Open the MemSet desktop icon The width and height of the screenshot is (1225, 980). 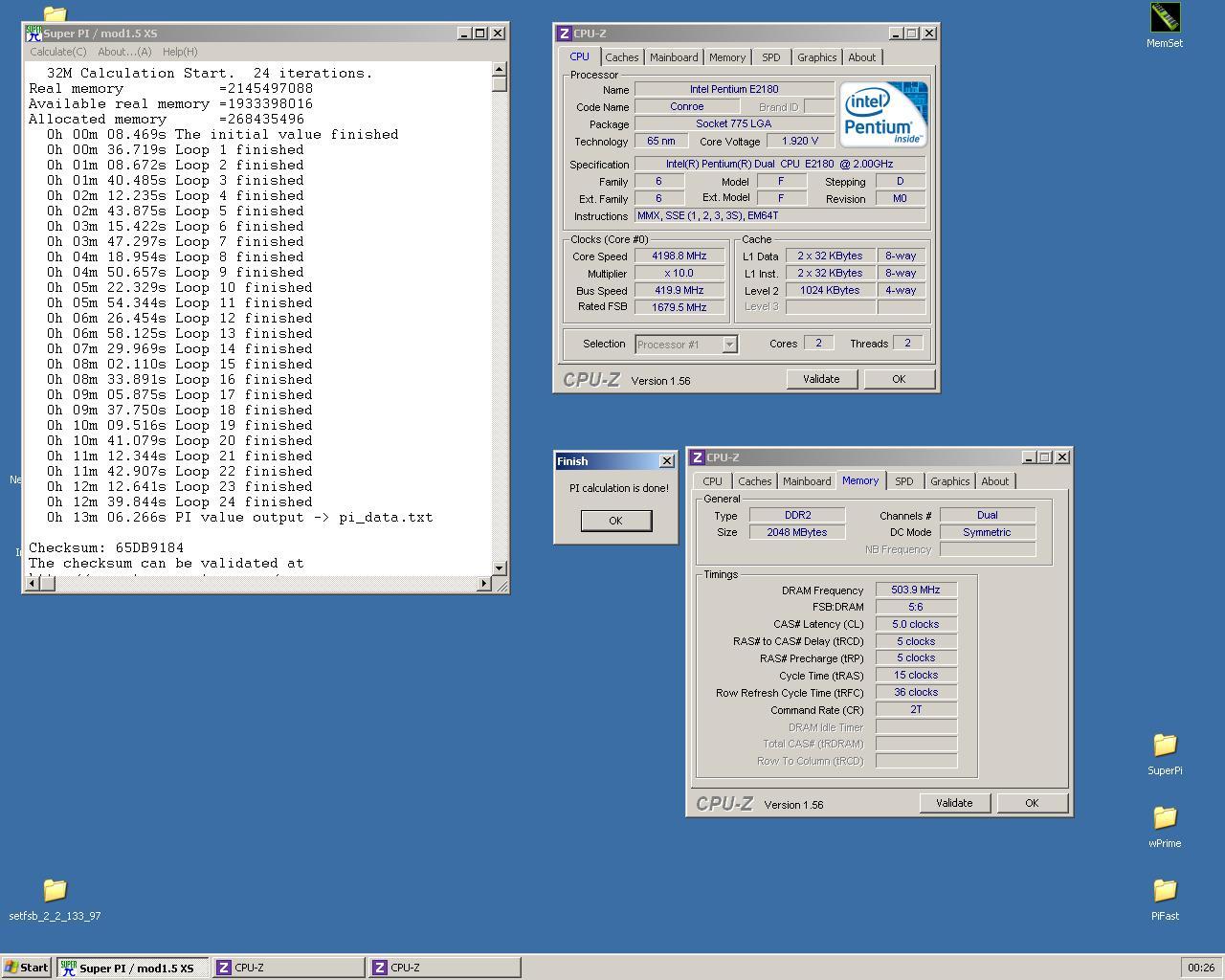click(x=1165, y=26)
